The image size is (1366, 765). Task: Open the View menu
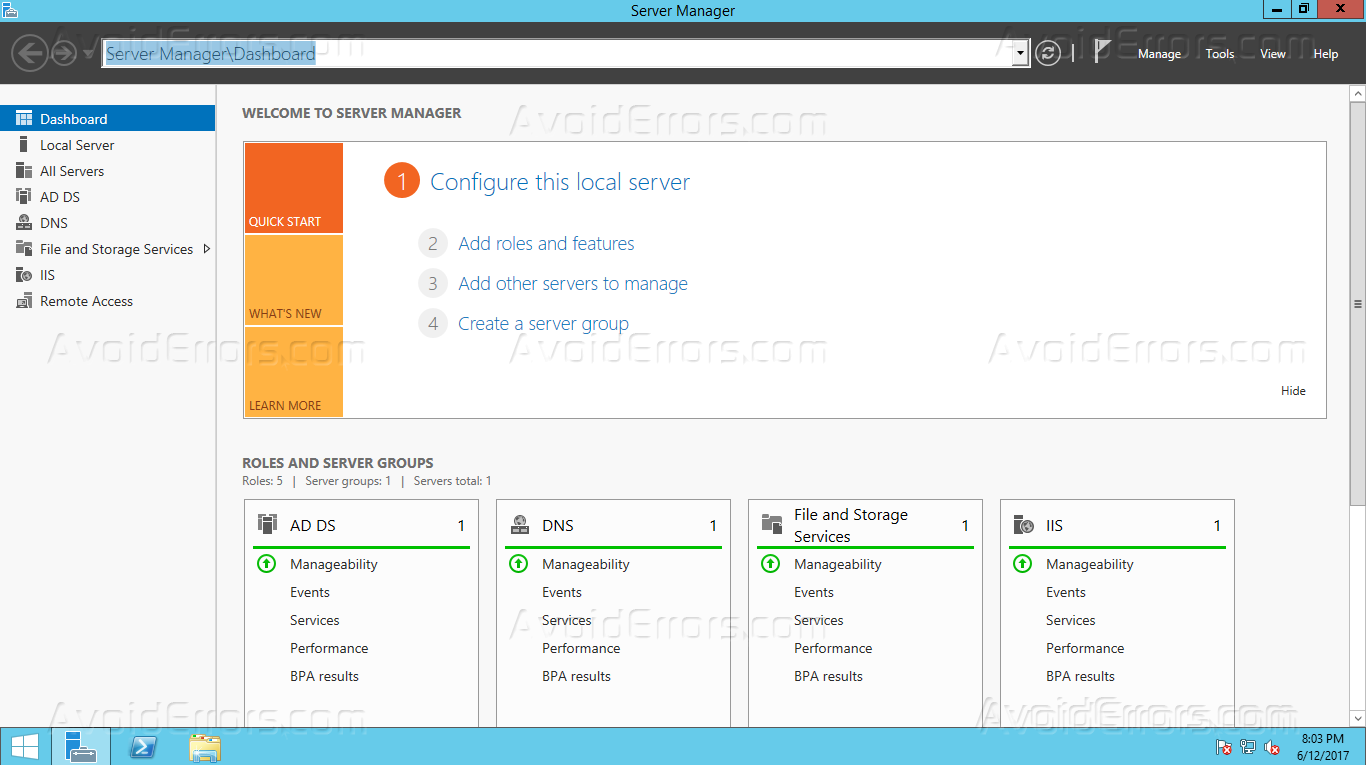pos(1273,54)
